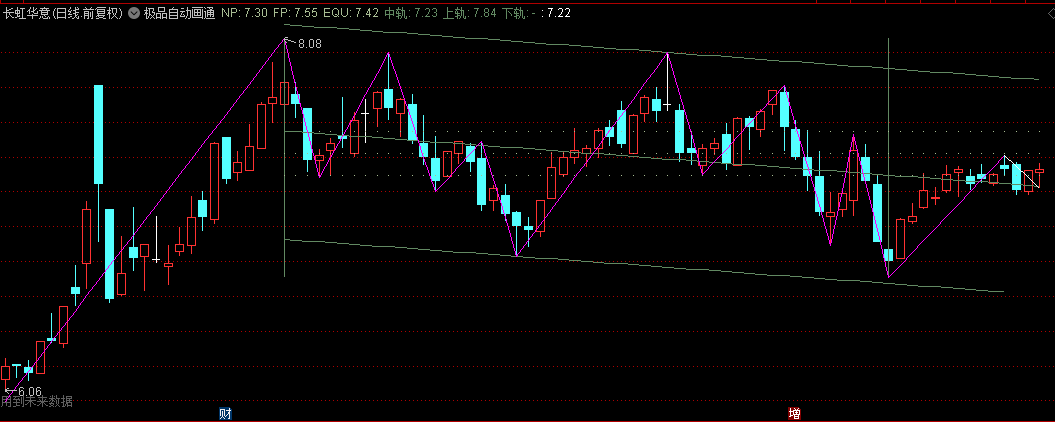
Task: Click the 长虹华意(日线.前复权) chart title
Action: [x=63, y=13]
